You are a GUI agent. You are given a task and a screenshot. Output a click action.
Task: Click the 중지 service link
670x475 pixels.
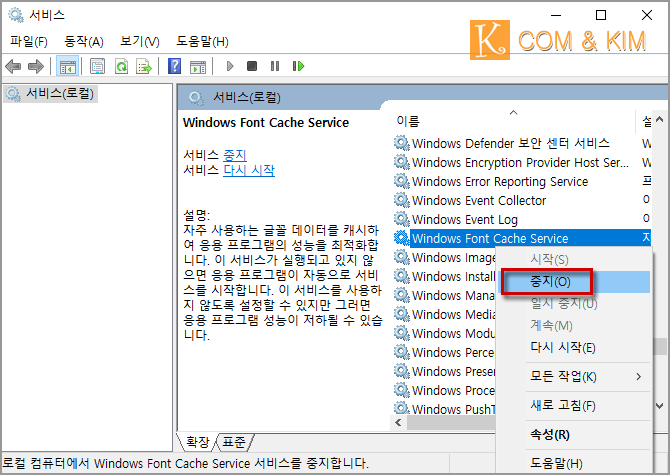click(235, 155)
